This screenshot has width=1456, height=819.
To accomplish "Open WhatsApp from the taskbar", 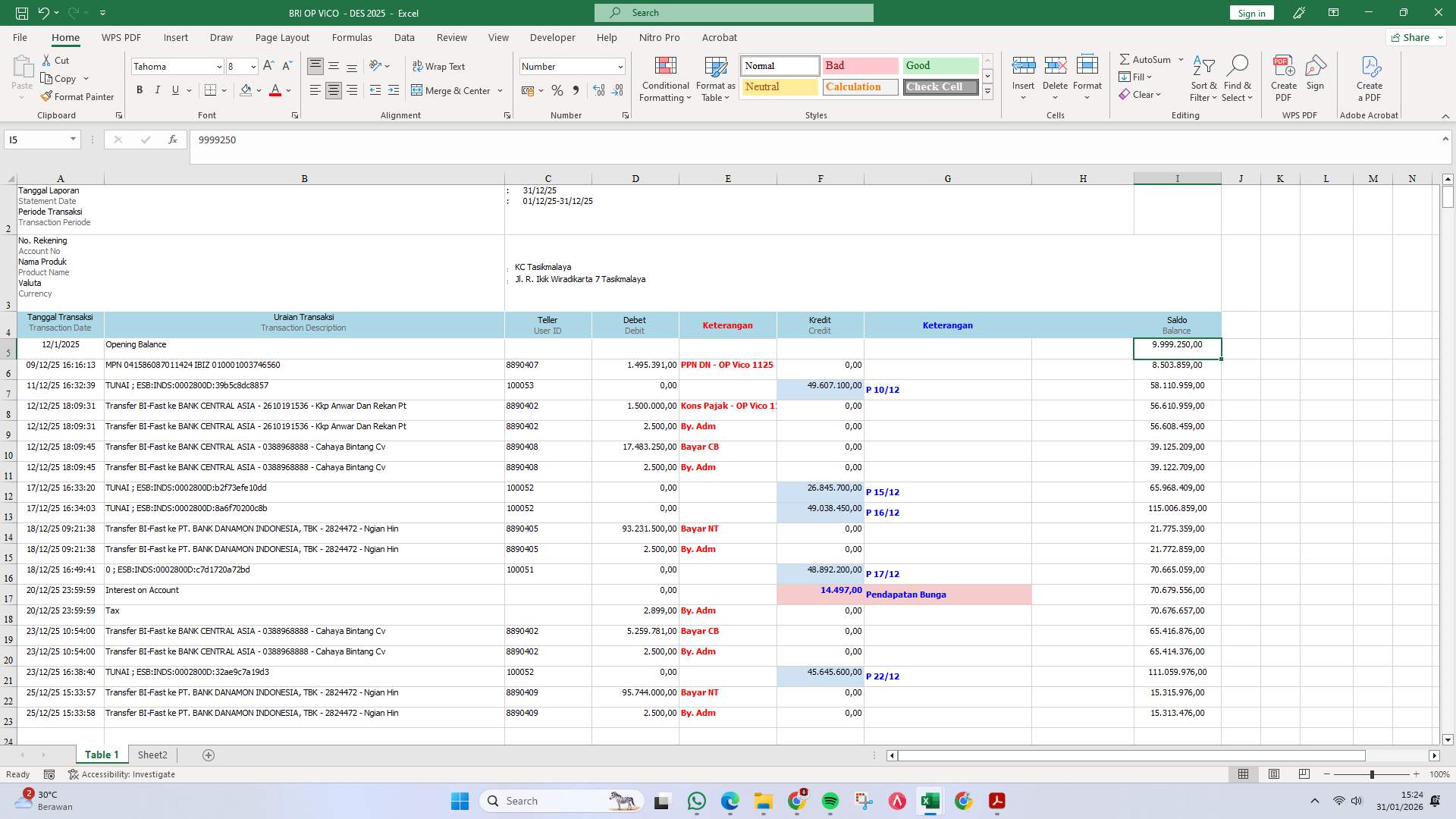I will tap(697, 801).
